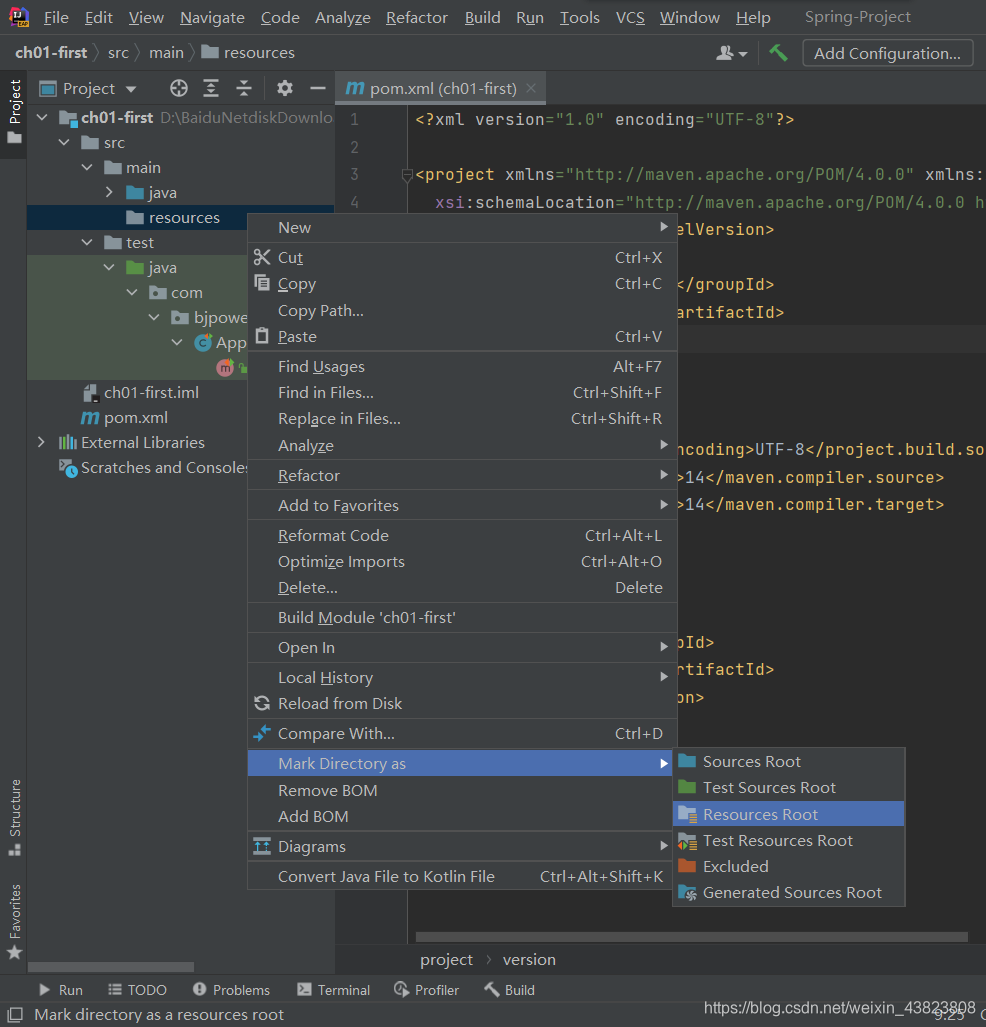Screen dimensions: 986x1027
Task: Collapse the src folder in tree
Action: [x=64, y=143]
